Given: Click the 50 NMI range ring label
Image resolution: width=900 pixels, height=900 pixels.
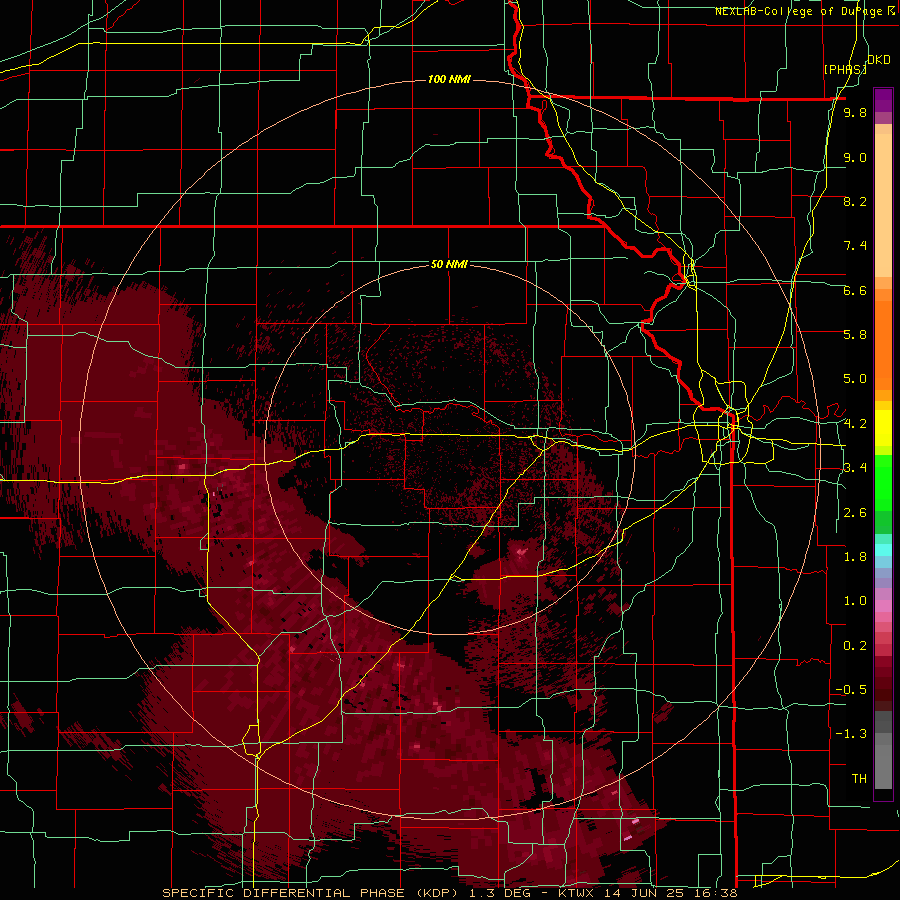Looking at the screenshot, I should point(449,265).
